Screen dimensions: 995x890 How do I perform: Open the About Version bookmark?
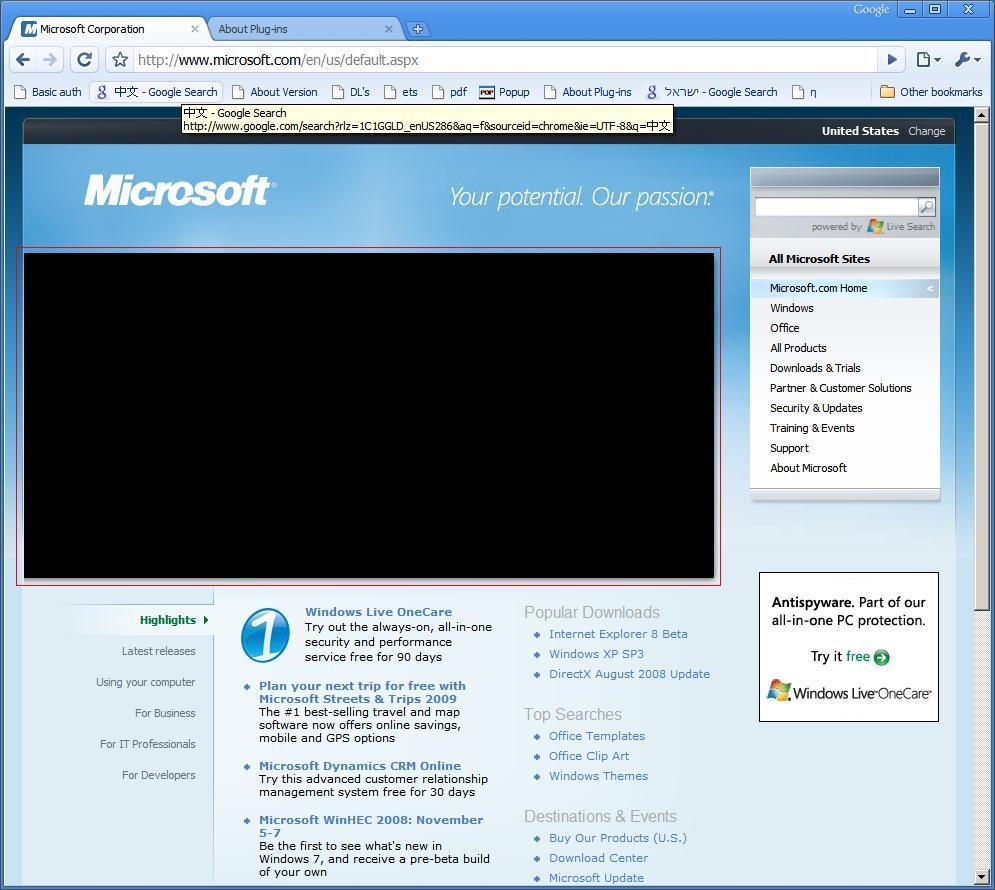pyautogui.click(x=275, y=92)
